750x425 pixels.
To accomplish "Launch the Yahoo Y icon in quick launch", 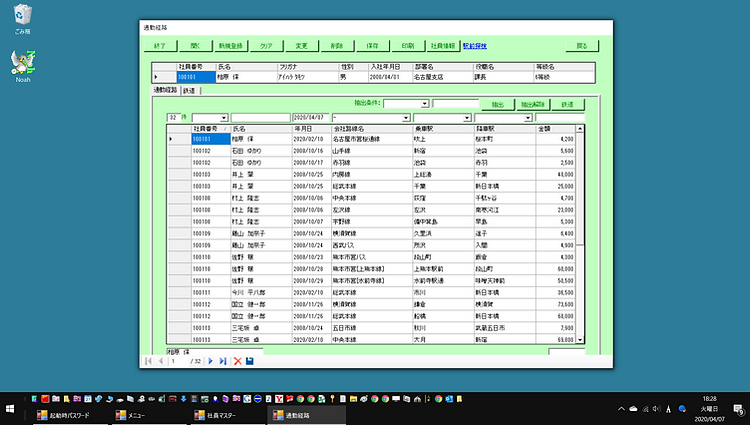I will (278, 399).
